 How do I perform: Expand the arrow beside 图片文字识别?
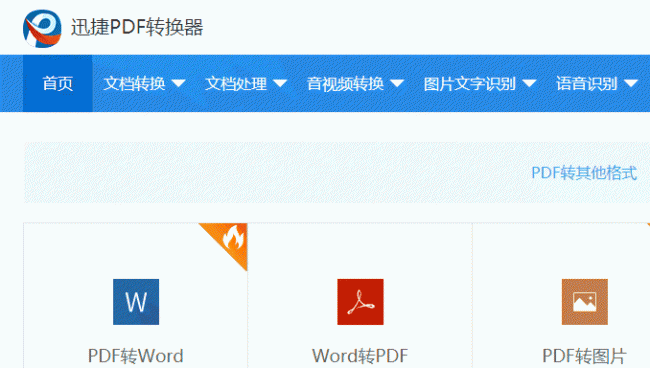[x=529, y=84]
